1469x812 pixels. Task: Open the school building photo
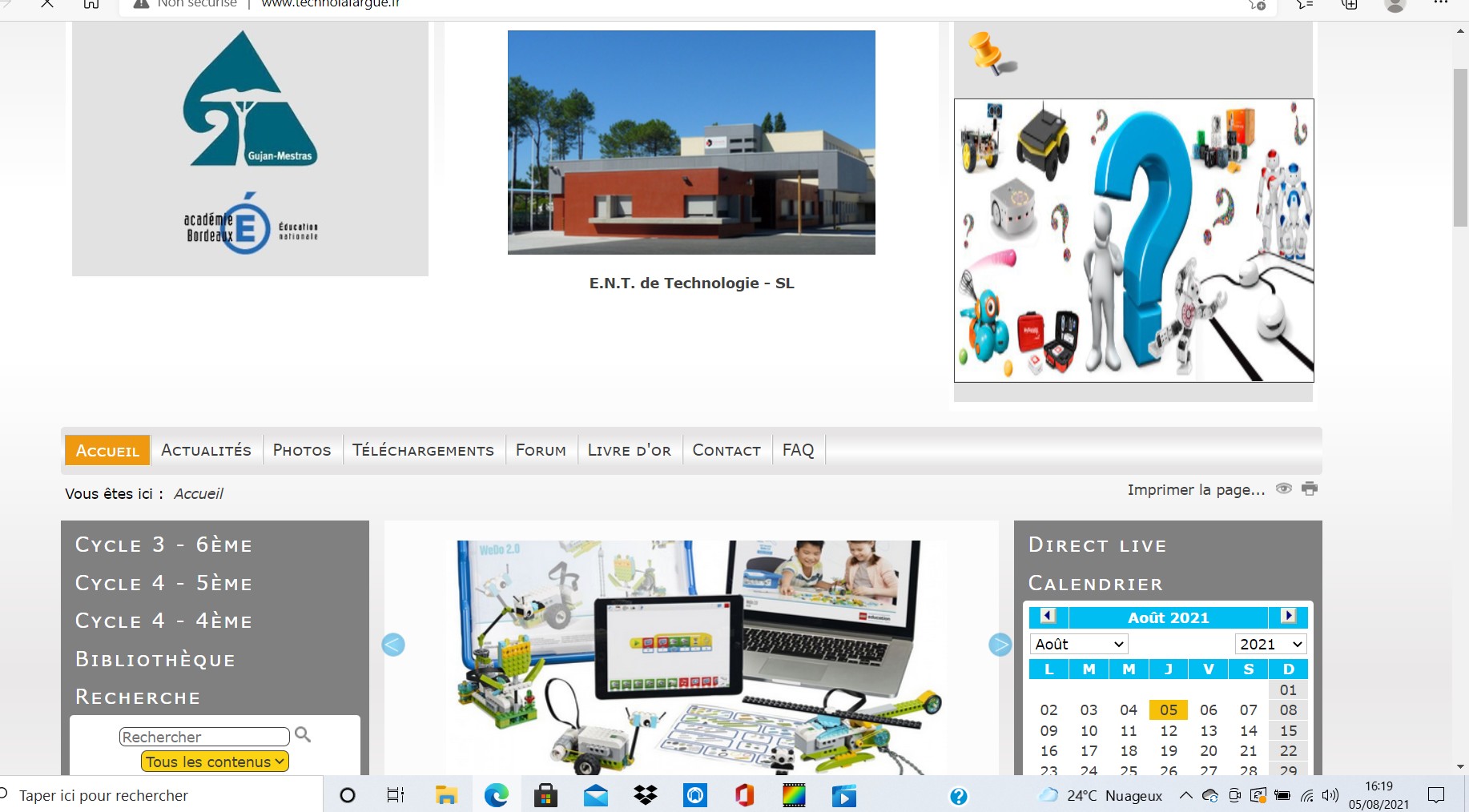tap(691, 143)
